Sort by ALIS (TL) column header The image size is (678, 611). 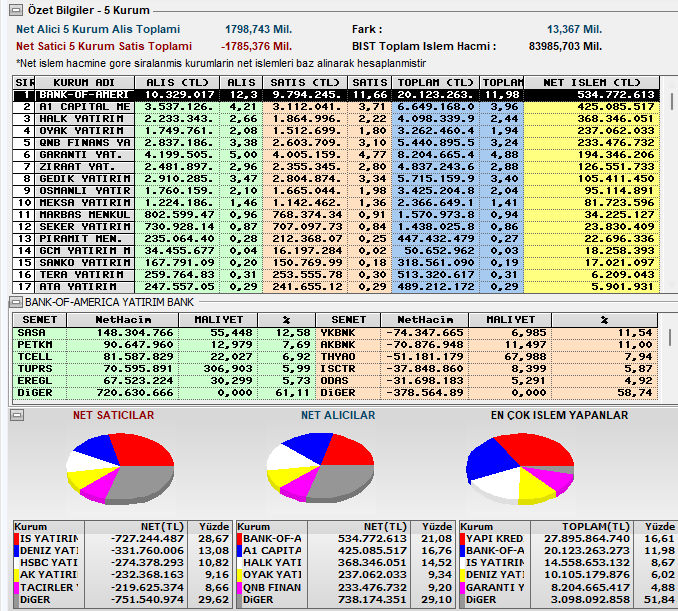[177, 83]
